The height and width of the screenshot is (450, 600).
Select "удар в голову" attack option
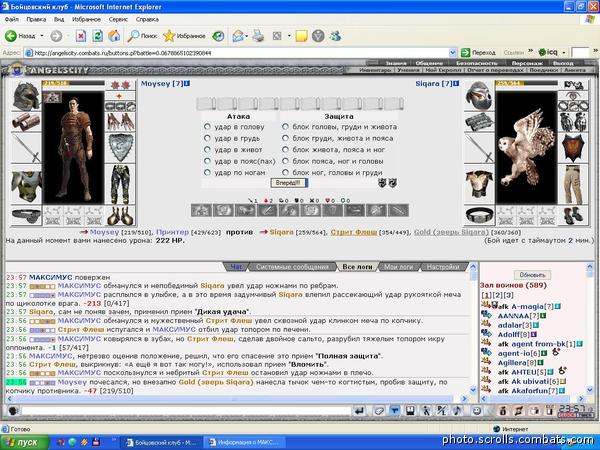point(207,127)
